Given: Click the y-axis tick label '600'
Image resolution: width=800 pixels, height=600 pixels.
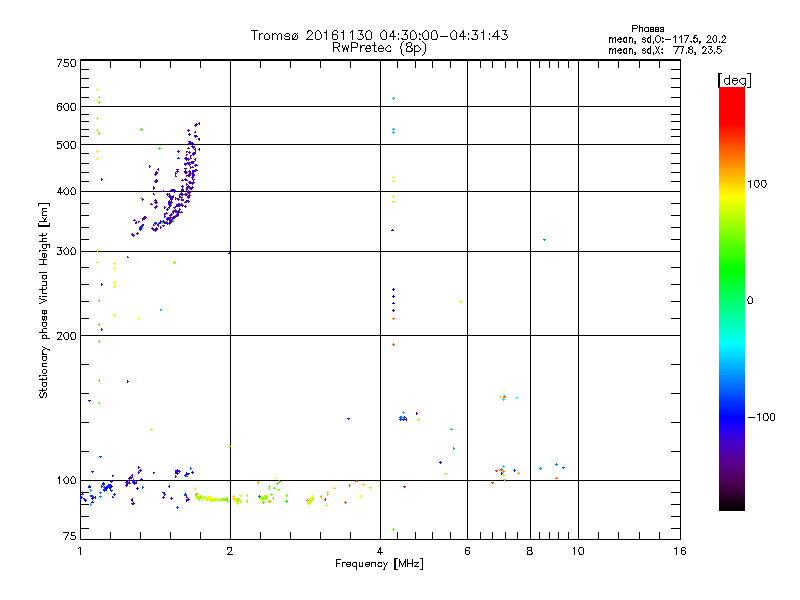Looking at the screenshot, I should [66, 107].
